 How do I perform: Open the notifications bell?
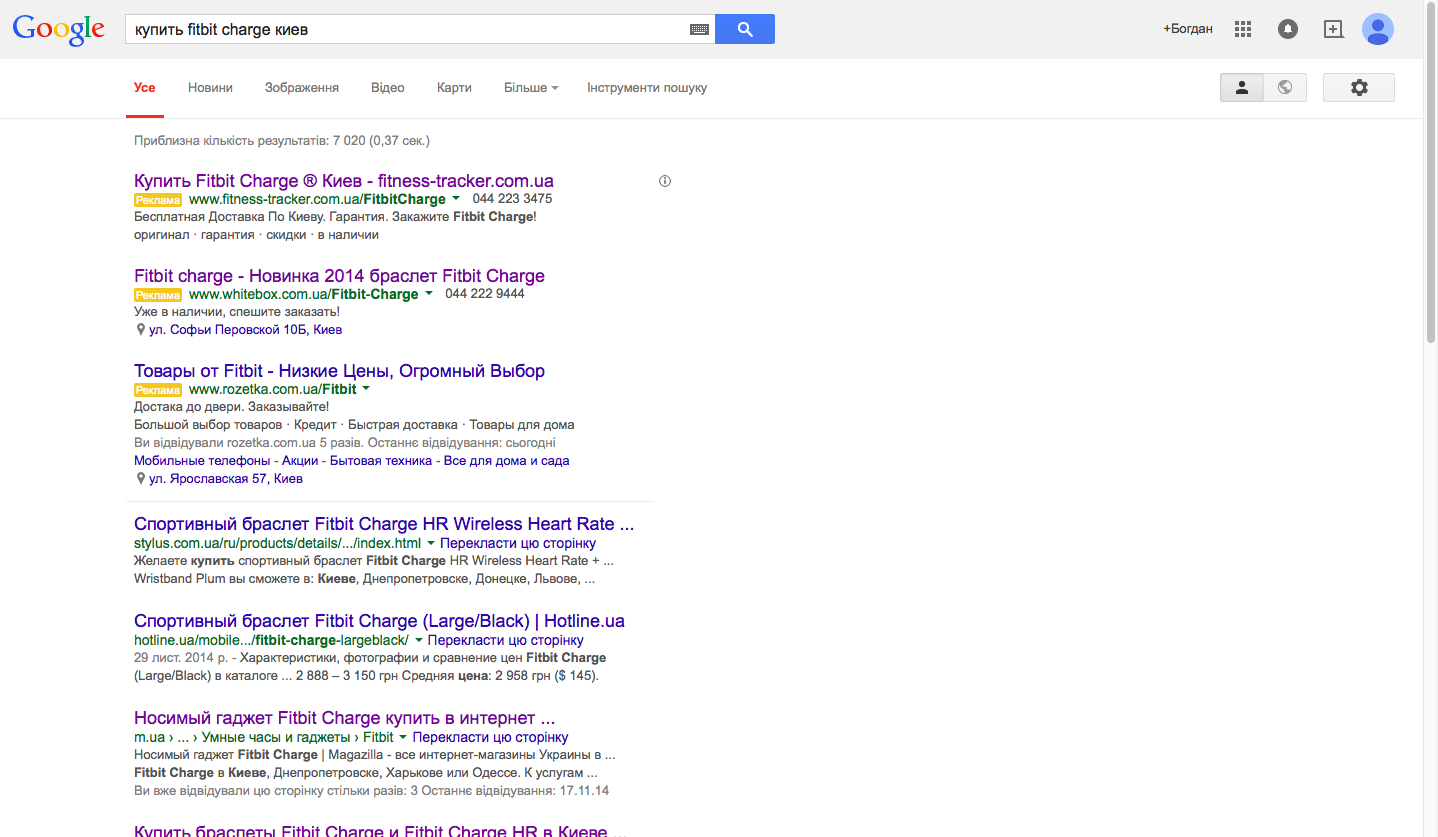click(1288, 29)
